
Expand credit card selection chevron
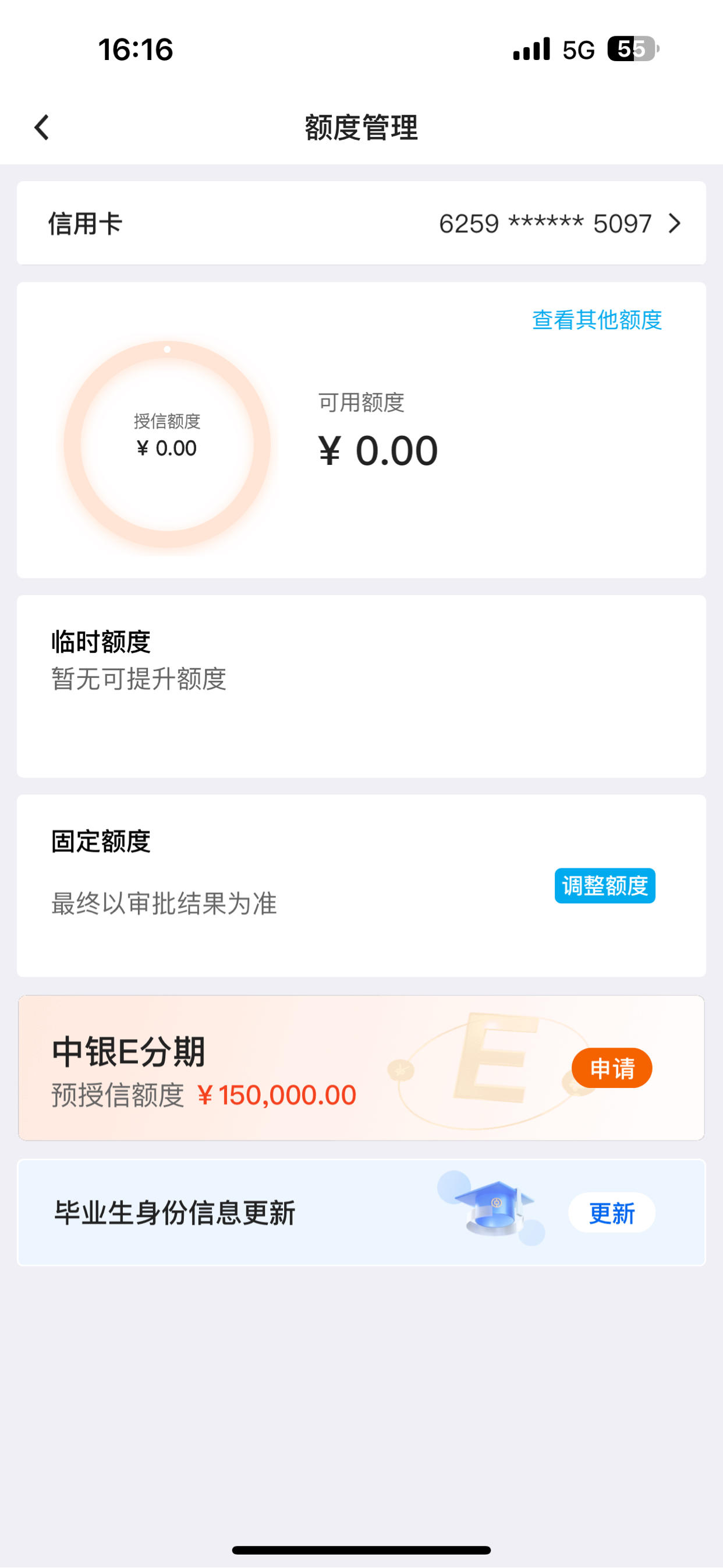(674, 224)
